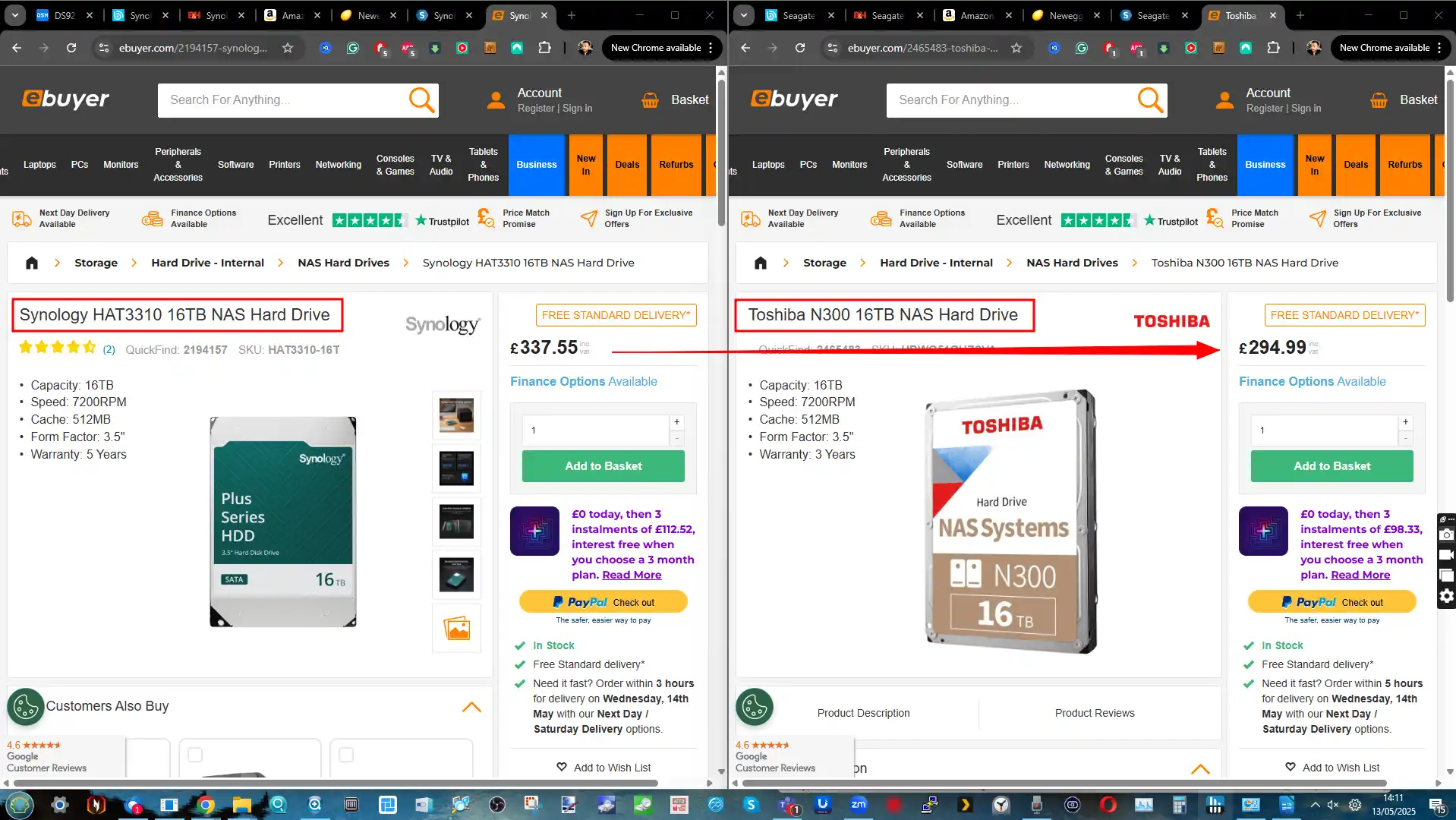The height and width of the screenshot is (820, 1456).
Task: Go to home breadcrumb icon in right window
Action: (761, 263)
